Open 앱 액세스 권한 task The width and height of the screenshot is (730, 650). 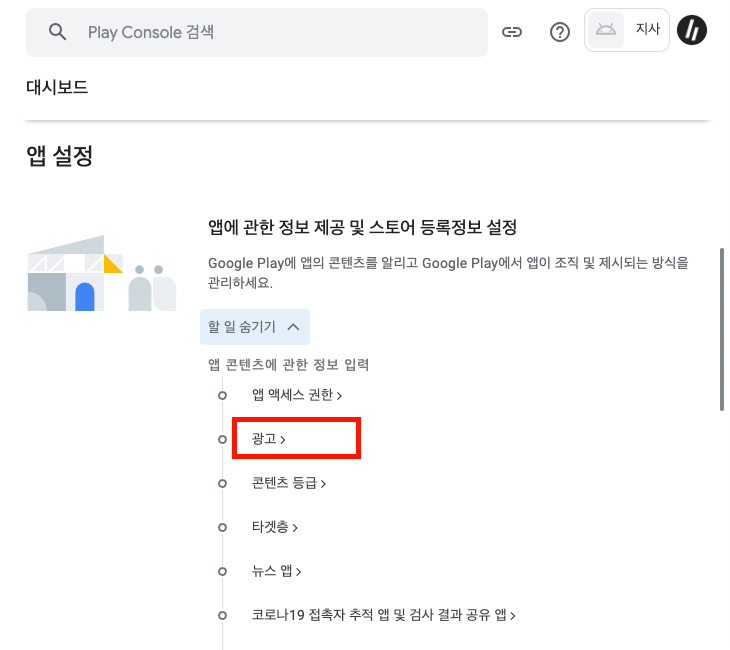[297, 395]
